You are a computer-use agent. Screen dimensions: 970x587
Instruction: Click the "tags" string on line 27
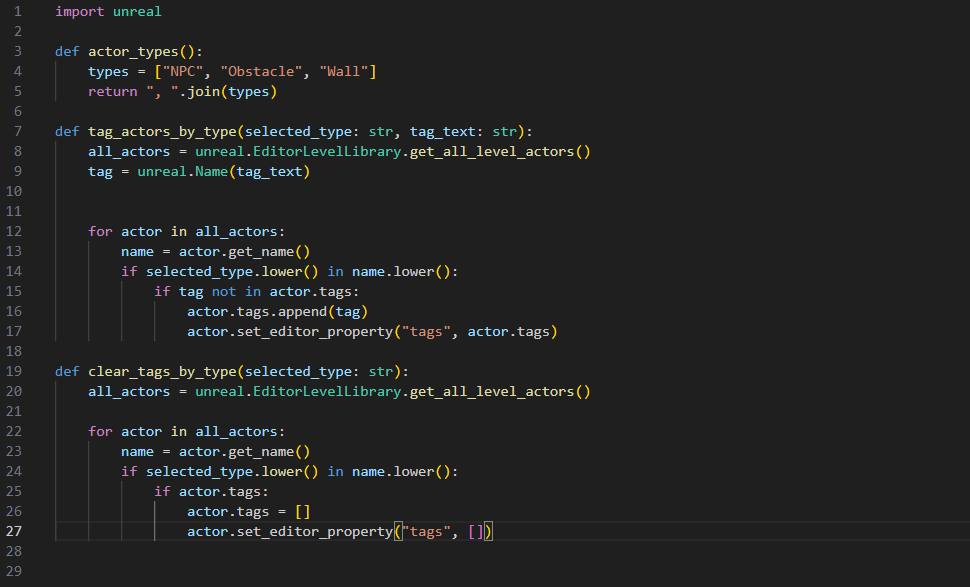(x=426, y=531)
